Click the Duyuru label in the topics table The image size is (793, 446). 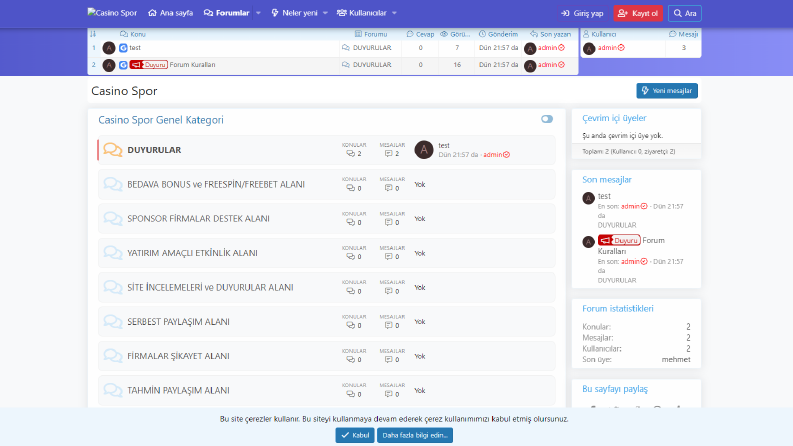point(149,65)
